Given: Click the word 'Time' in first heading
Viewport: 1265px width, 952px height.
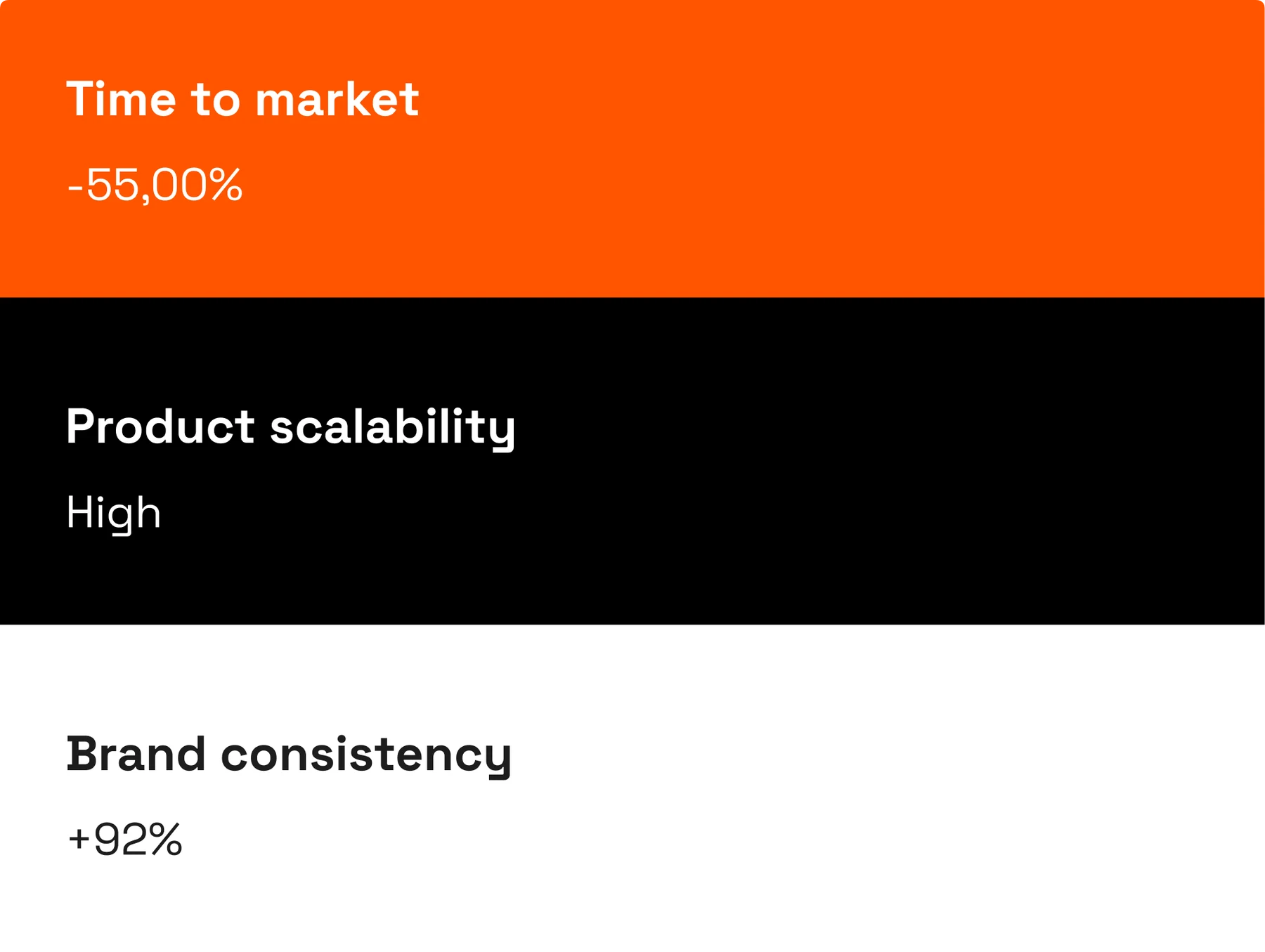Looking at the screenshot, I should point(120,98).
